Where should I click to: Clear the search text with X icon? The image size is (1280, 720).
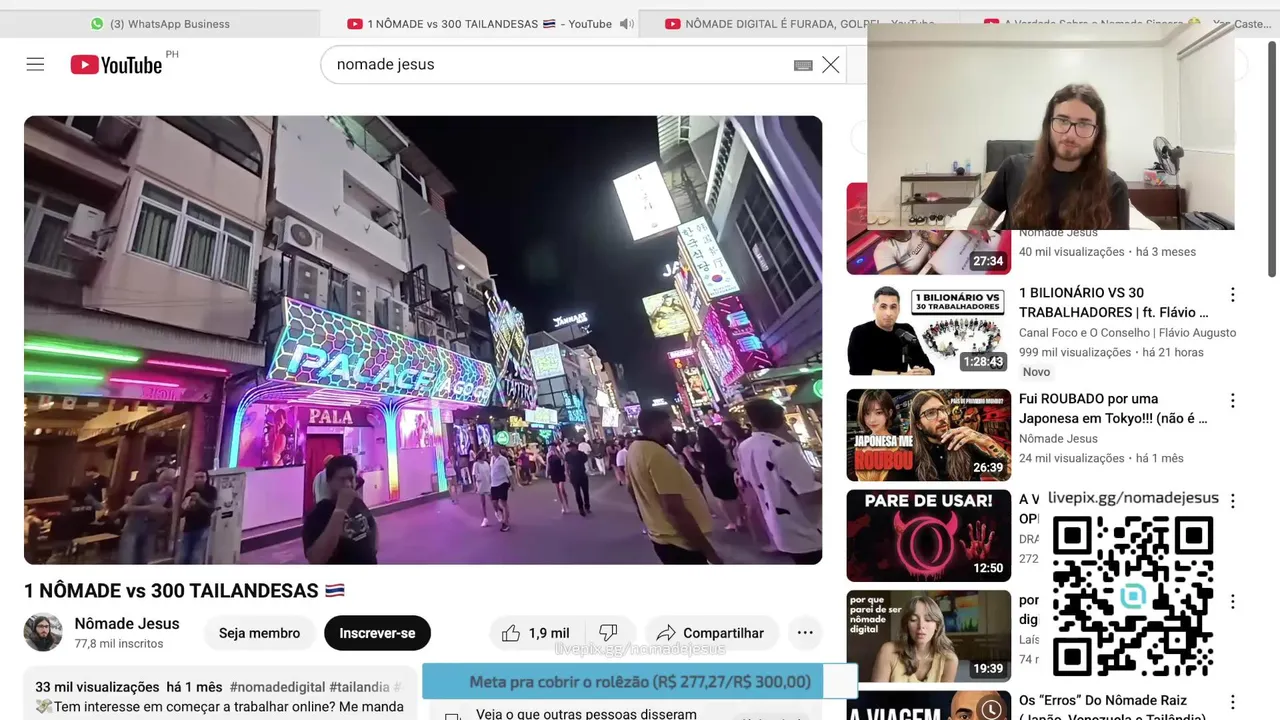(831, 64)
